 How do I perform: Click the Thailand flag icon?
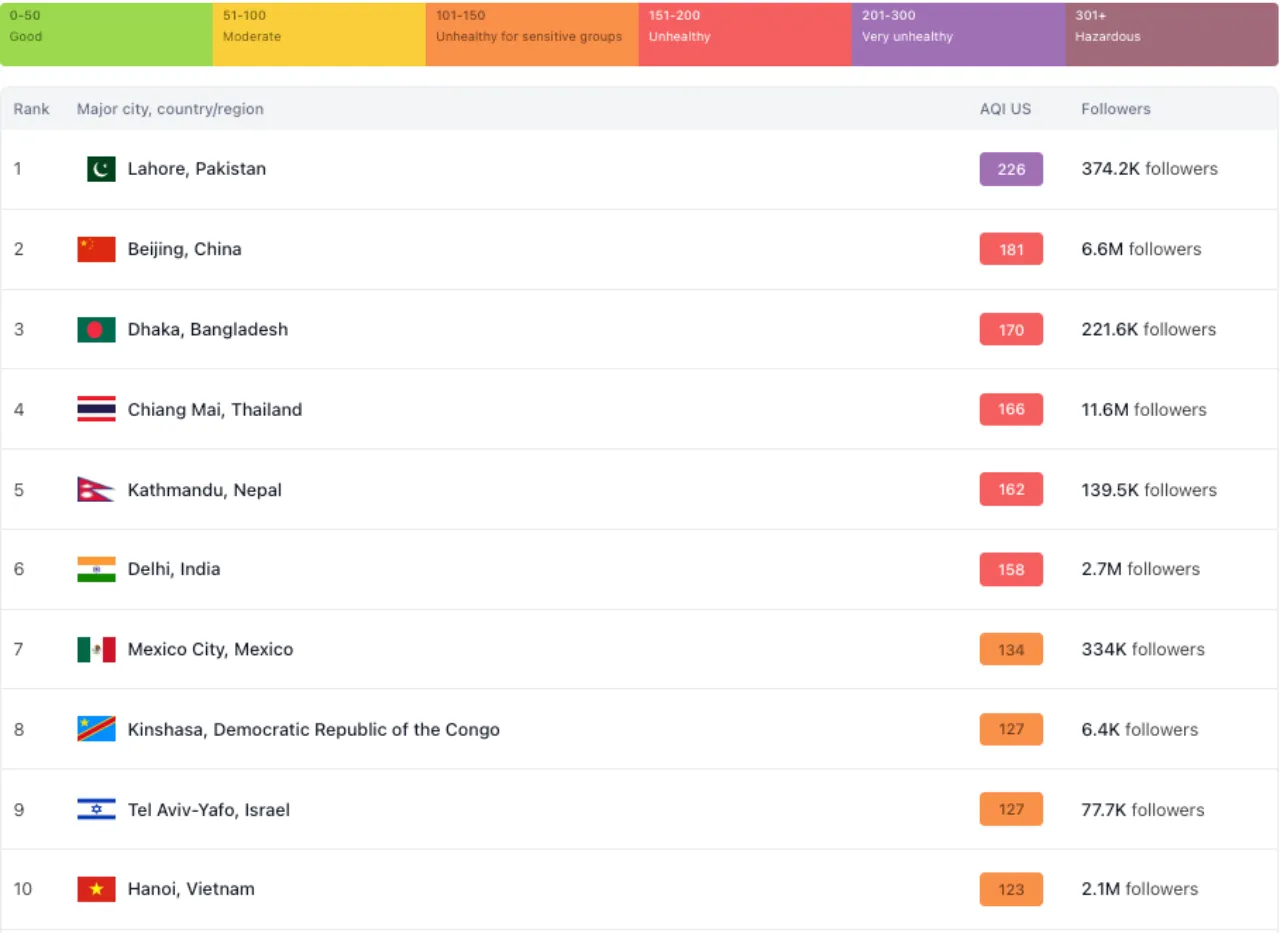tap(96, 409)
